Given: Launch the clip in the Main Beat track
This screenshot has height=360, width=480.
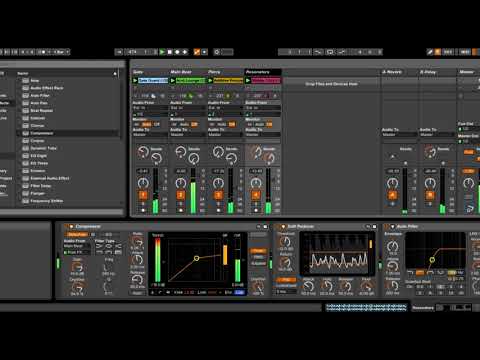Looking at the screenshot, I should (173, 80).
